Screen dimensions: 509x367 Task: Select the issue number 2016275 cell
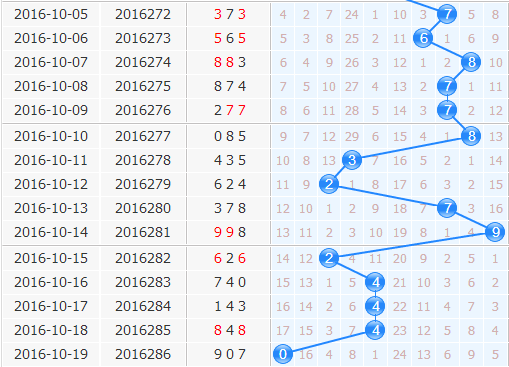143,86
